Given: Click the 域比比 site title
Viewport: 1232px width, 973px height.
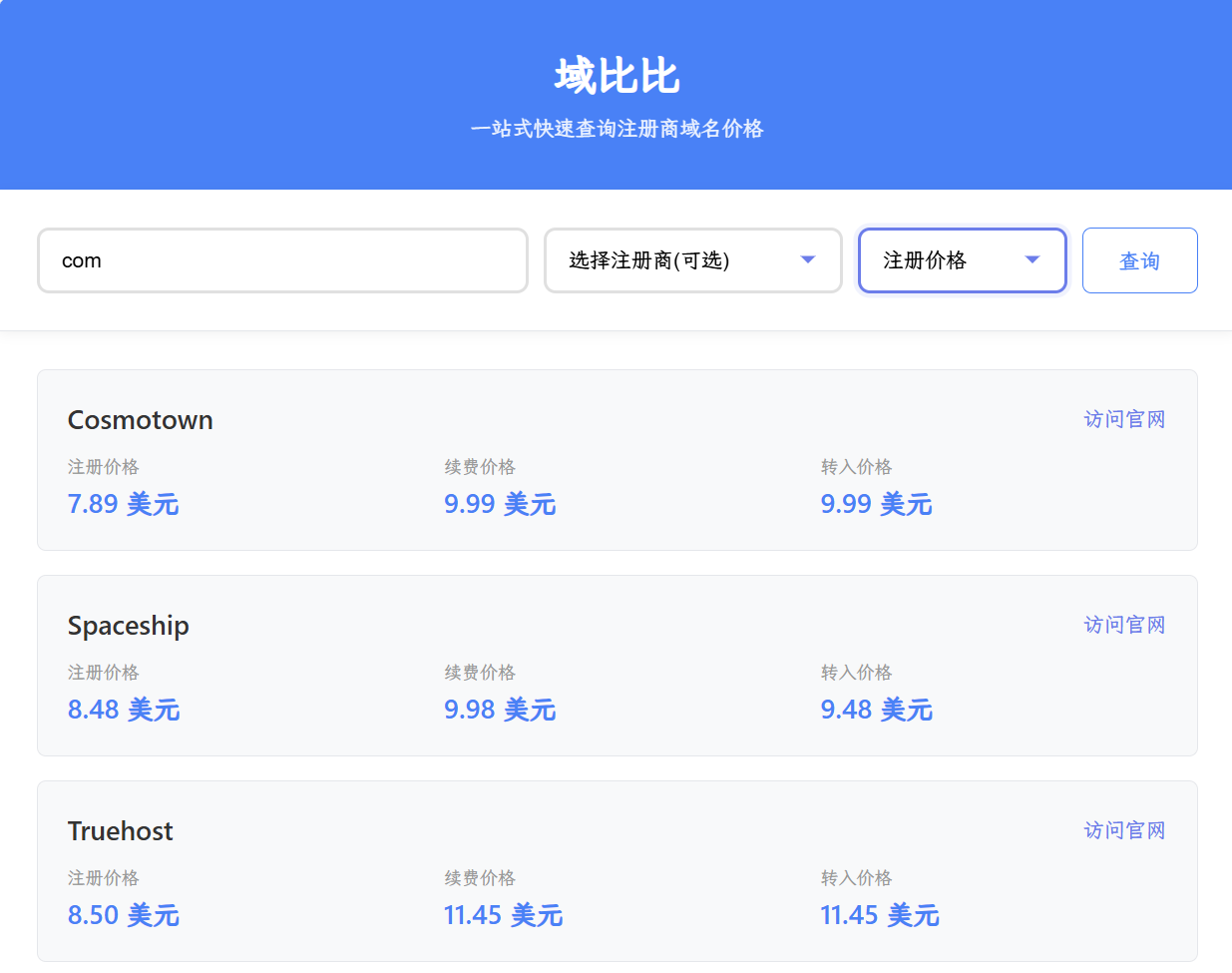Looking at the screenshot, I should (x=616, y=76).
